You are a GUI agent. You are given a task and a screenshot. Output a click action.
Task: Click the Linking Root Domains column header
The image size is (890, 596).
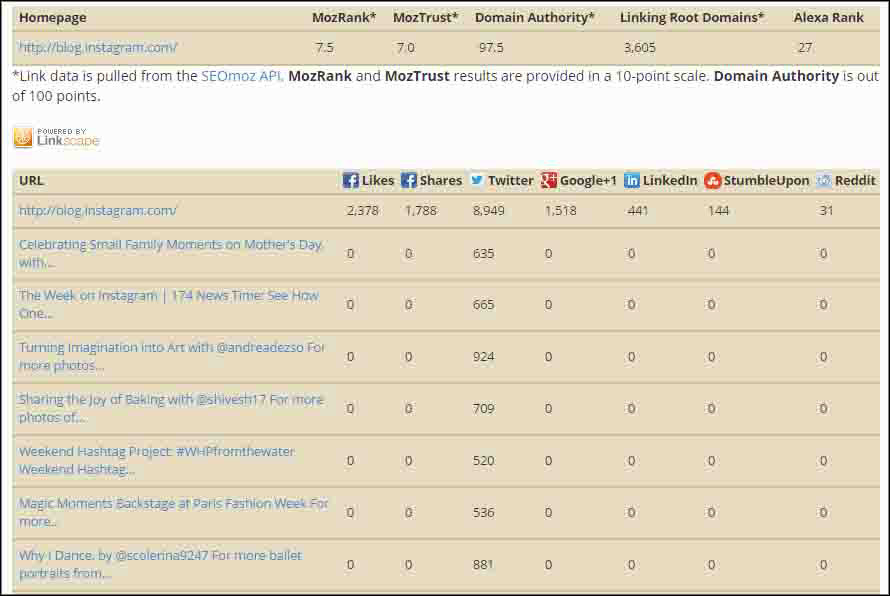coord(691,17)
